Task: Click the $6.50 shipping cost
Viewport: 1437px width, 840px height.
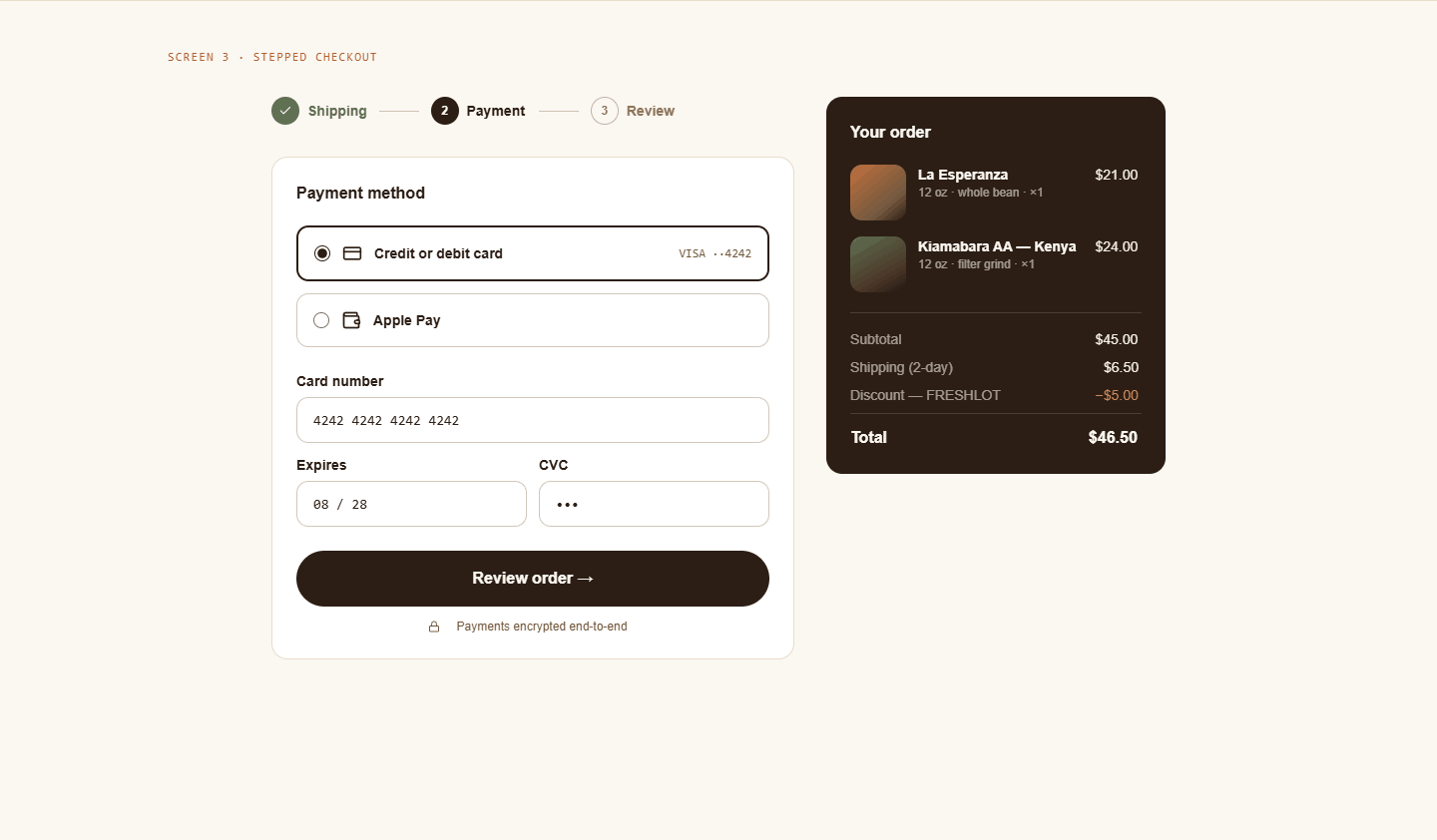Action: click(x=1121, y=367)
